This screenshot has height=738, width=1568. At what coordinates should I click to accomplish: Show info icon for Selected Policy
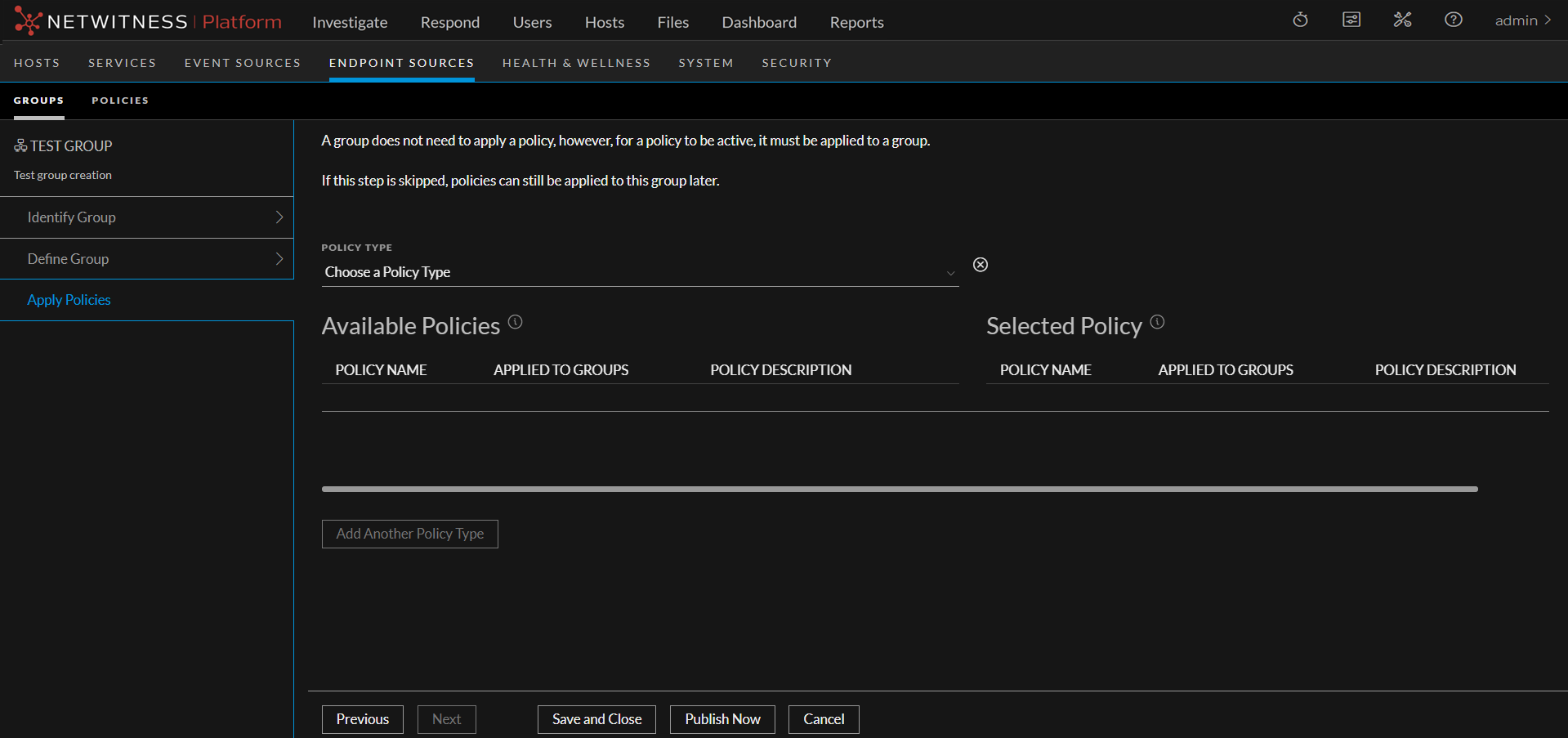click(x=1157, y=322)
